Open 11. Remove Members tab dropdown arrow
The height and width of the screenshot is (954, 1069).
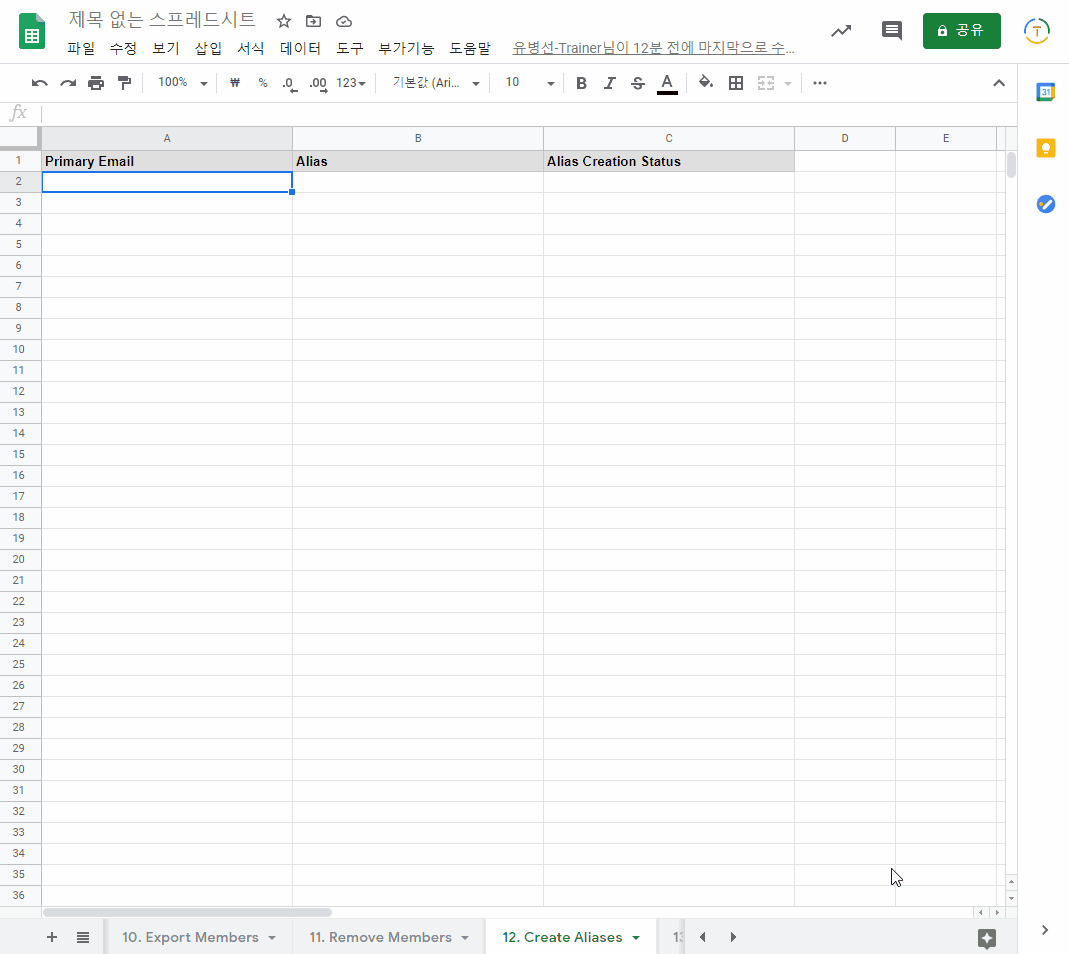click(465, 938)
